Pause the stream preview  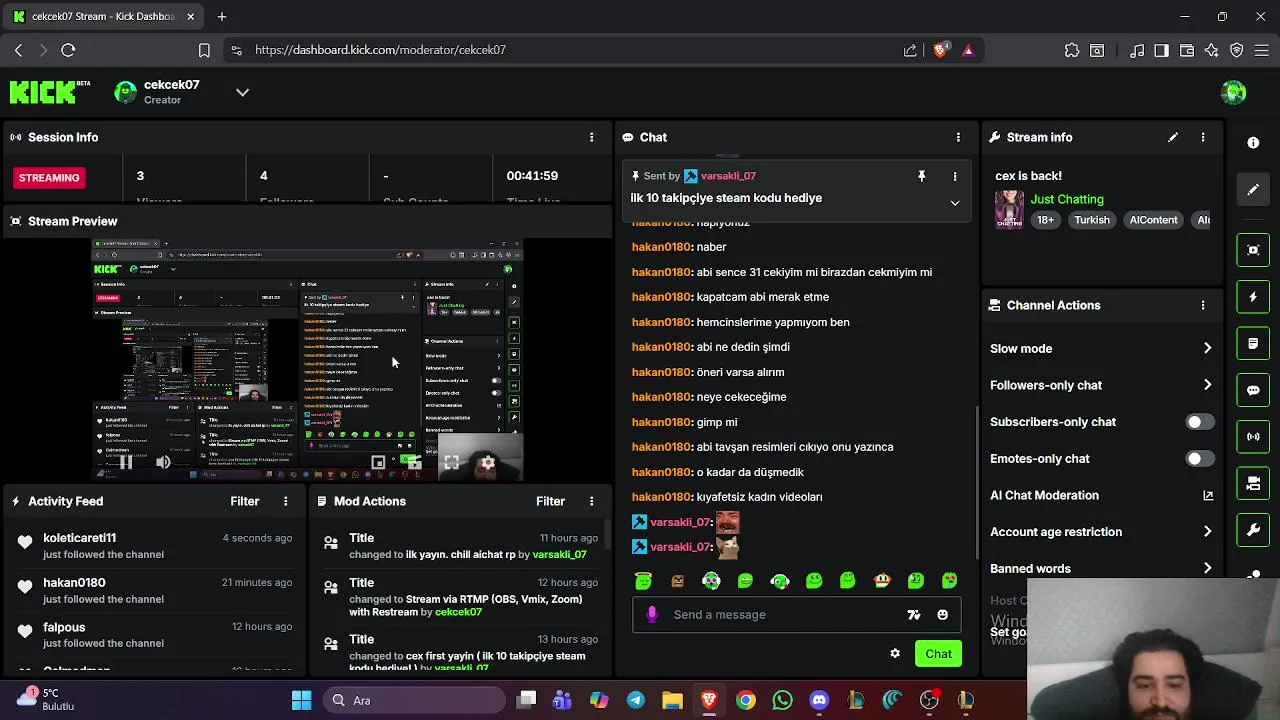tap(126, 462)
